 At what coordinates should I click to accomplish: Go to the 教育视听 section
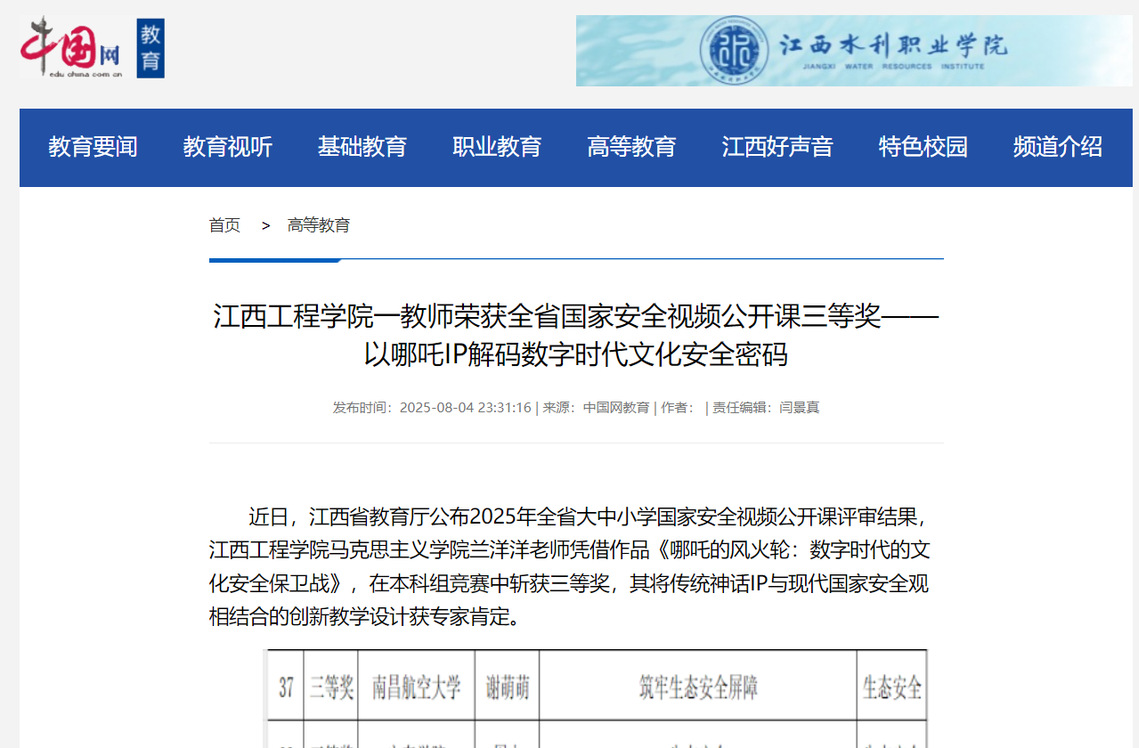pyautogui.click(x=228, y=147)
